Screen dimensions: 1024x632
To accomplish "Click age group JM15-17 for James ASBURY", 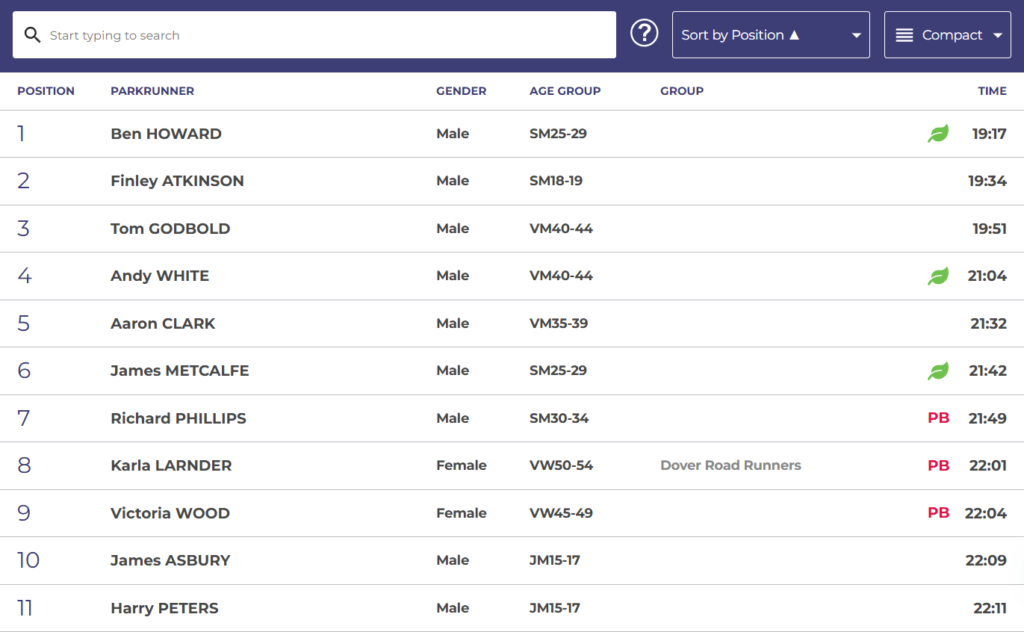I will point(554,560).
